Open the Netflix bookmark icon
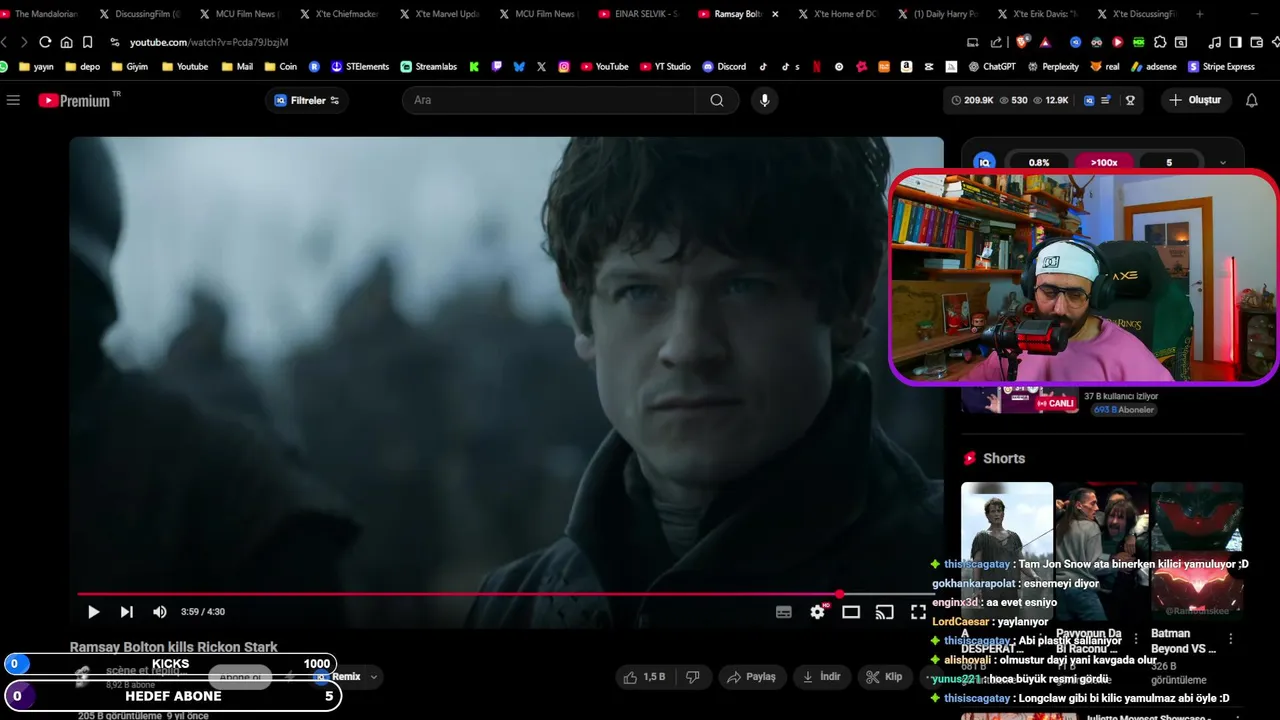 coord(816,67)
